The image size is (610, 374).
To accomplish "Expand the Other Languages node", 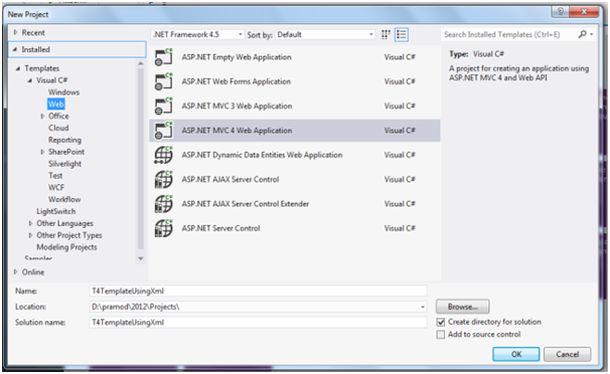I will pos(30,223).
